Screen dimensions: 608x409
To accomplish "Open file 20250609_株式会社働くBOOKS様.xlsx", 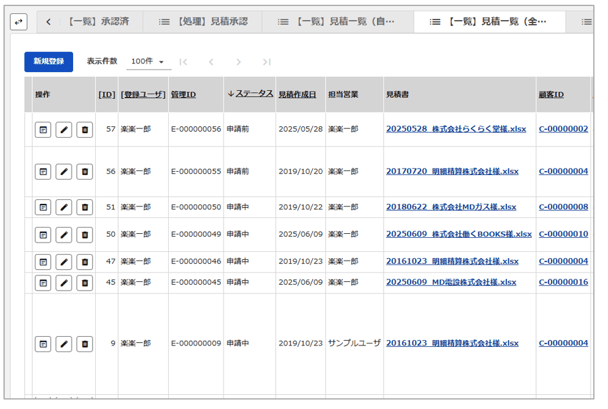I will click(x=459, y=234).
